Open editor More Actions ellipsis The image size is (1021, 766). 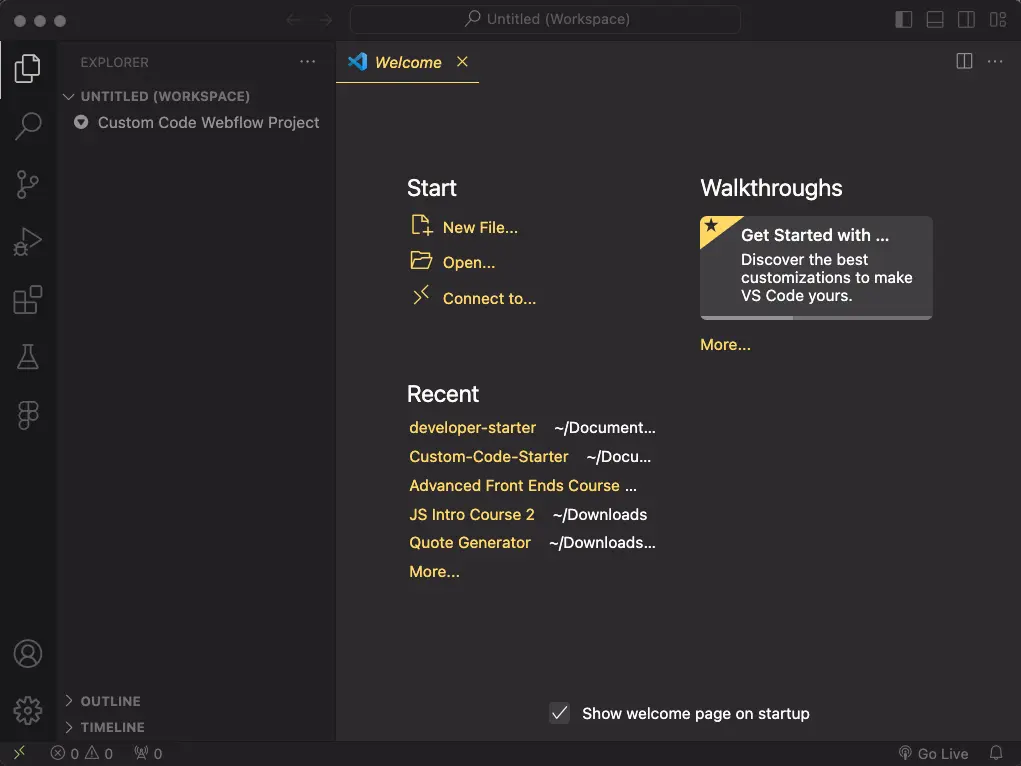[995, 61]
